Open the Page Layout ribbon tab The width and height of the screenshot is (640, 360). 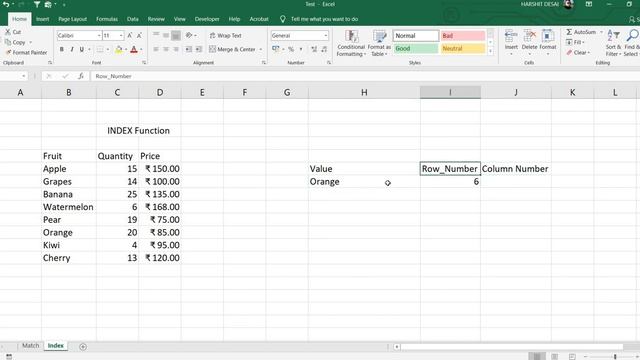pyautogui.click(x=73, y=19)
